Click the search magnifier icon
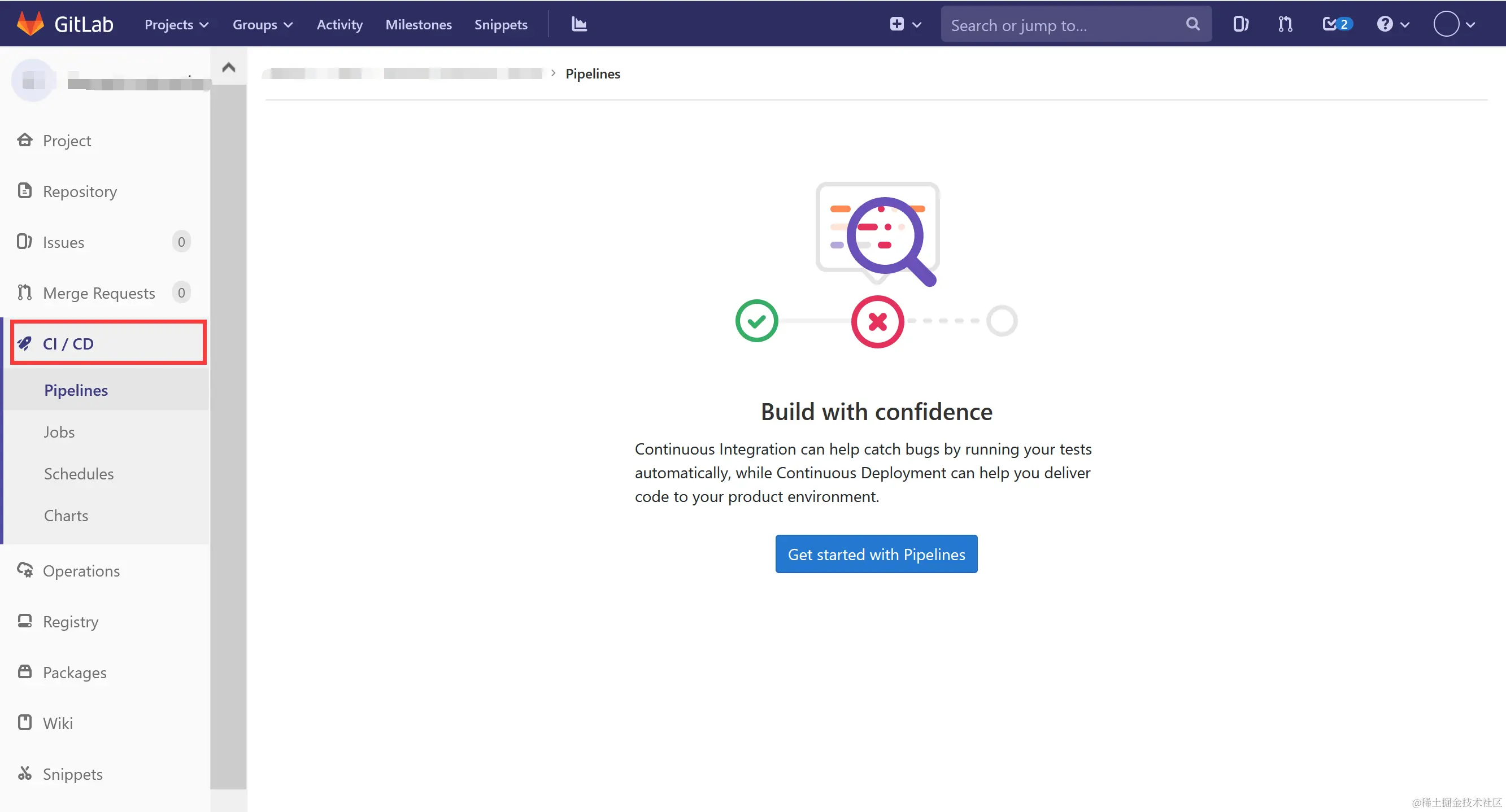 click(1192, 24)
